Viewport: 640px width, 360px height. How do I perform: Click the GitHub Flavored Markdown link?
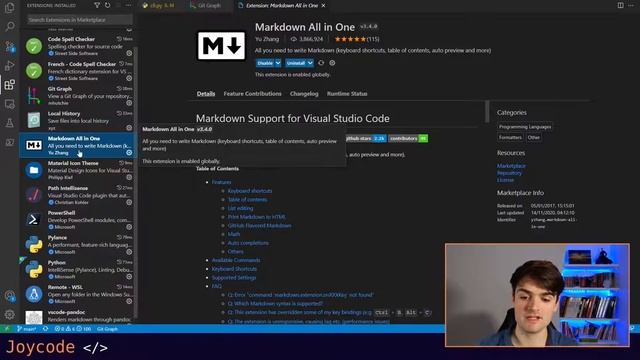(x=260, y=225)
